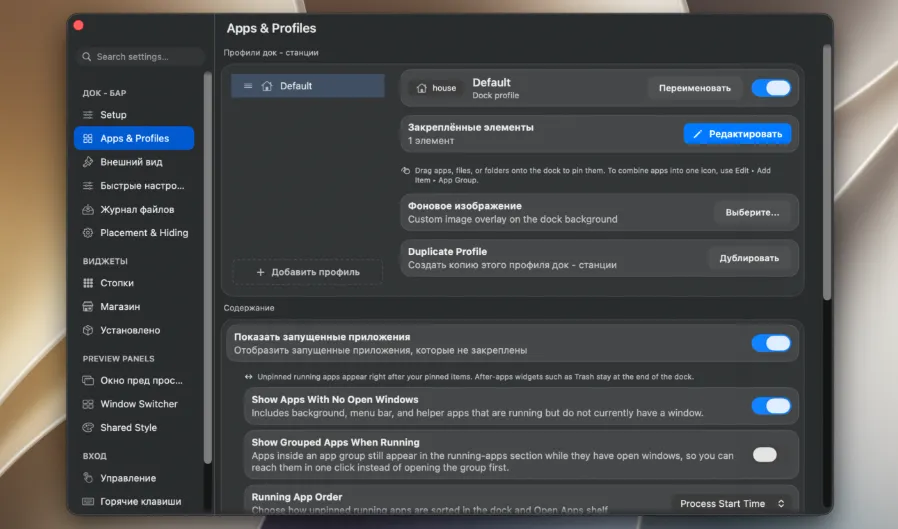Image resolution: width=898 pixels, height=529 pixels.
Task: Select the Default profile in list
Action: [308, 86]
